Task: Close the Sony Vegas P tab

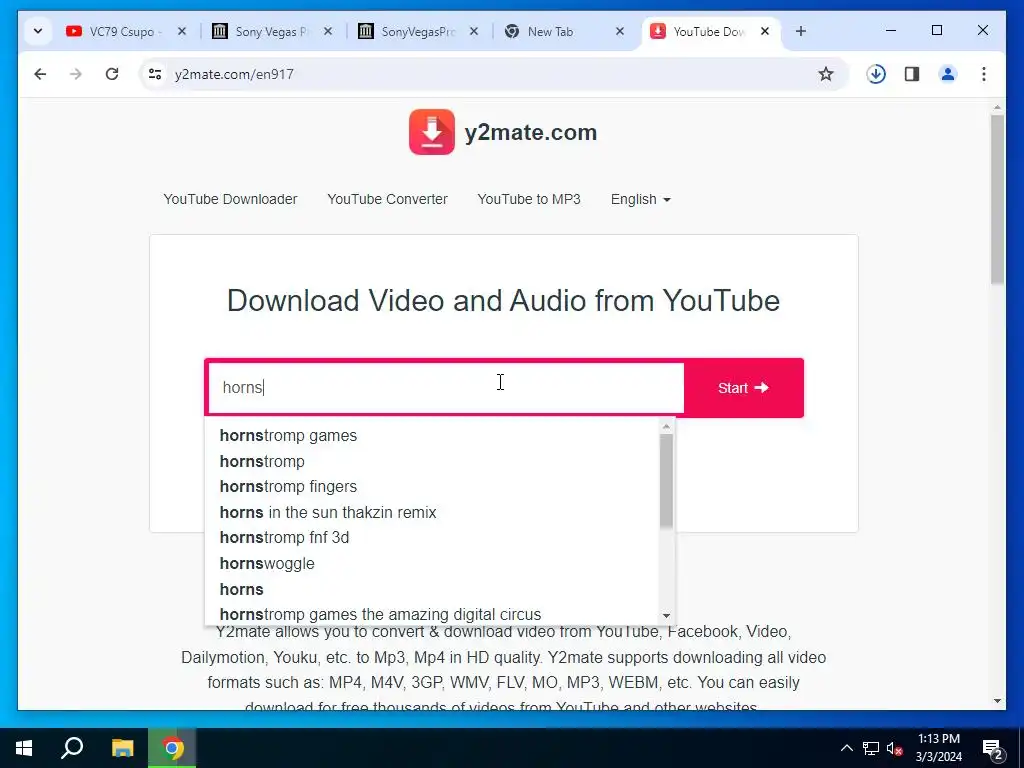Action: pos(328,31)
